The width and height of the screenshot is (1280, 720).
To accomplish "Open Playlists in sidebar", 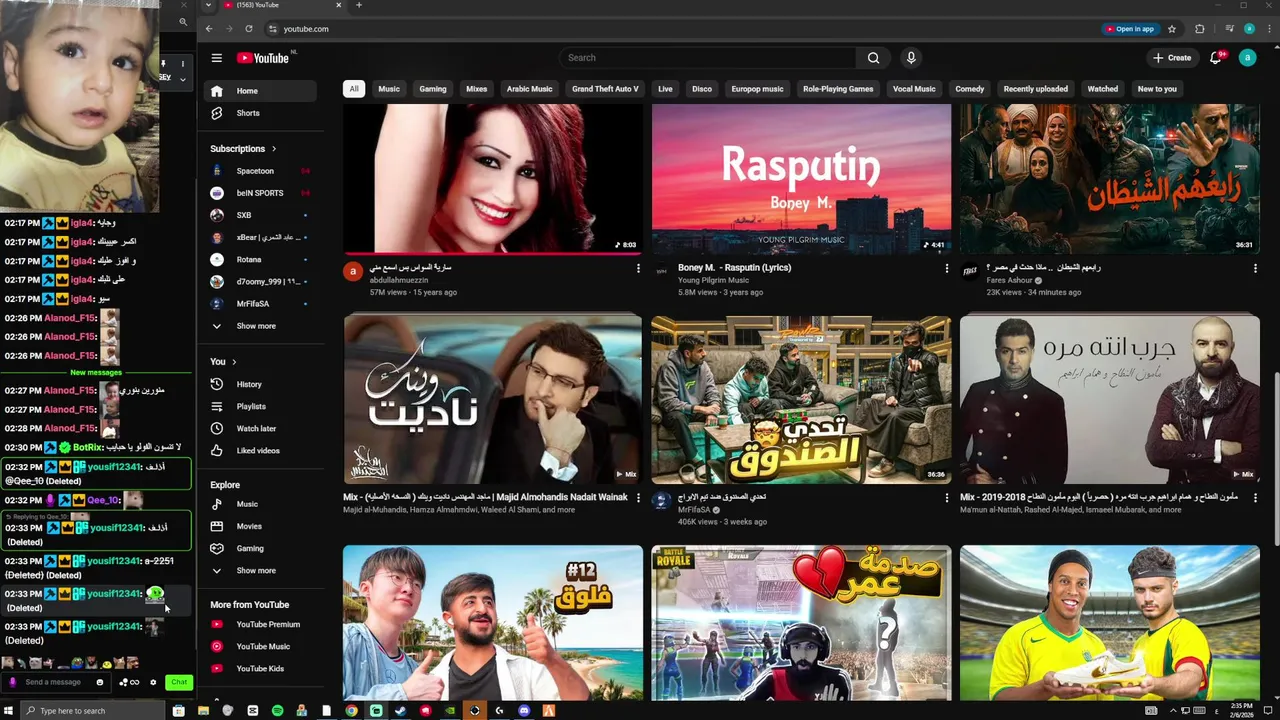I will tap(260, 406).
